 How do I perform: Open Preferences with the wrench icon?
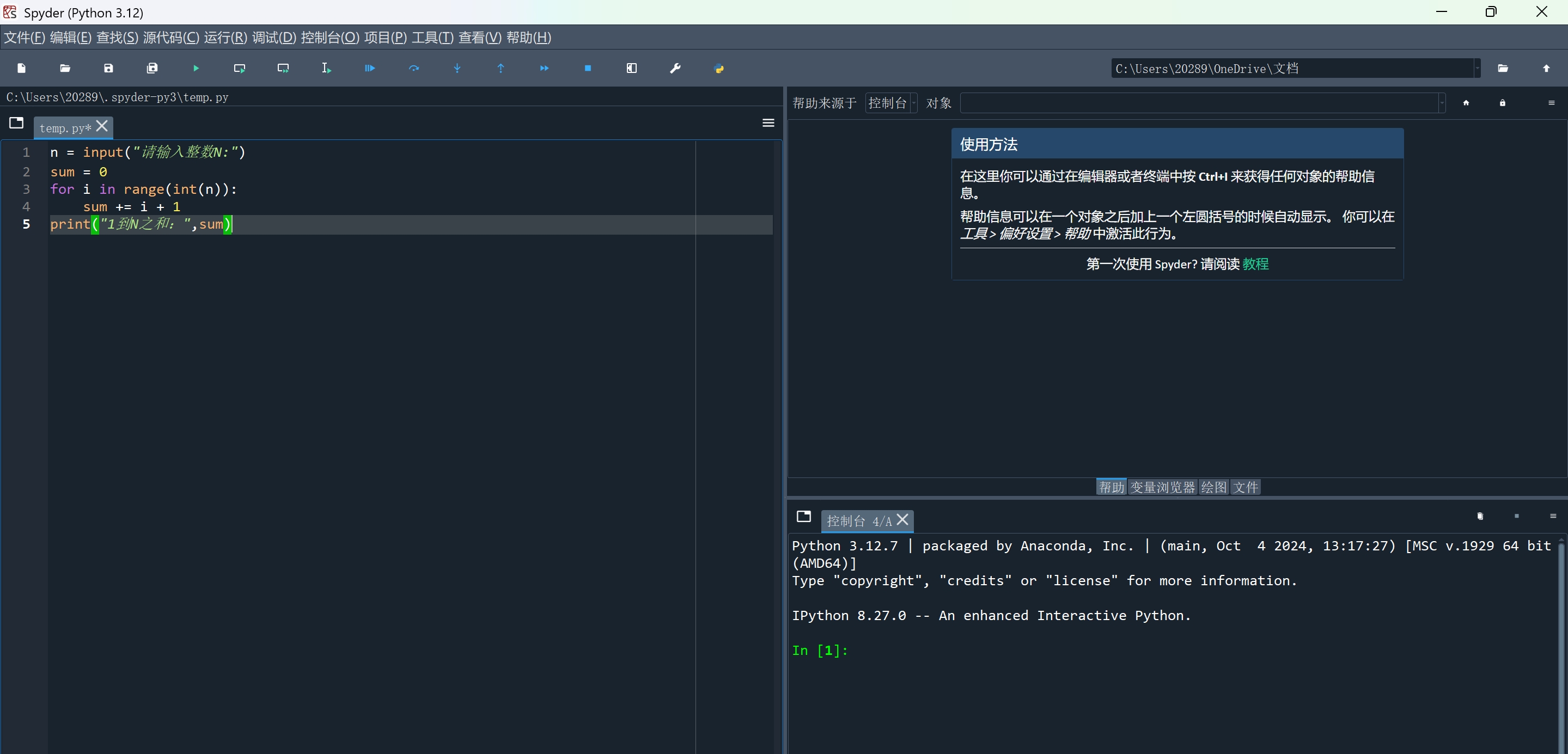tap(675, 68)
